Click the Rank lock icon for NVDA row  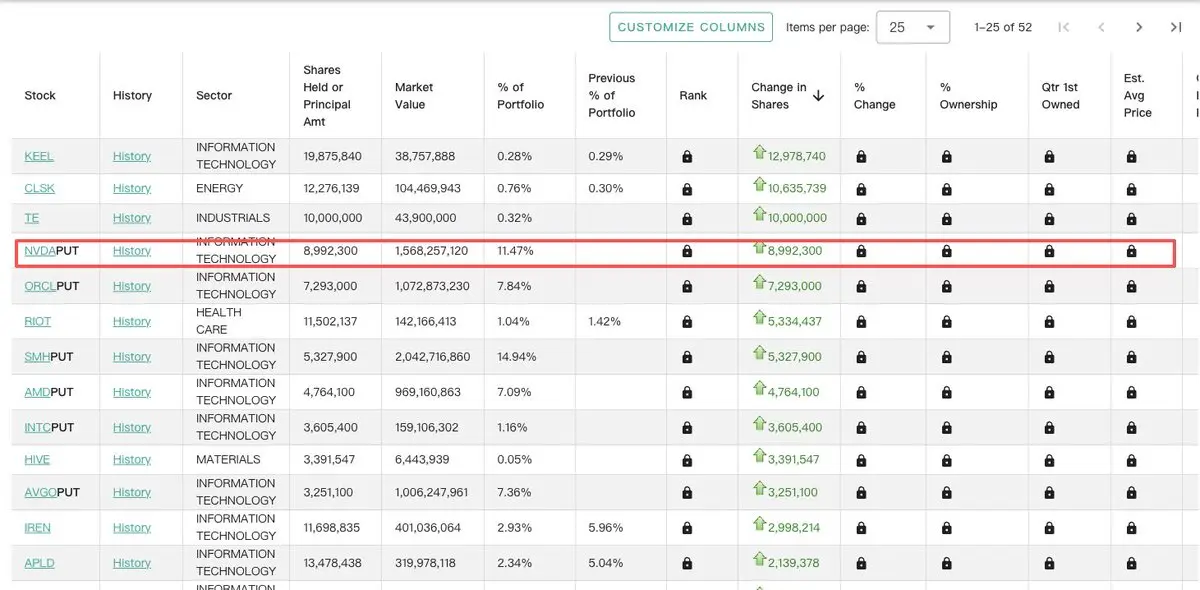point(687,251)
